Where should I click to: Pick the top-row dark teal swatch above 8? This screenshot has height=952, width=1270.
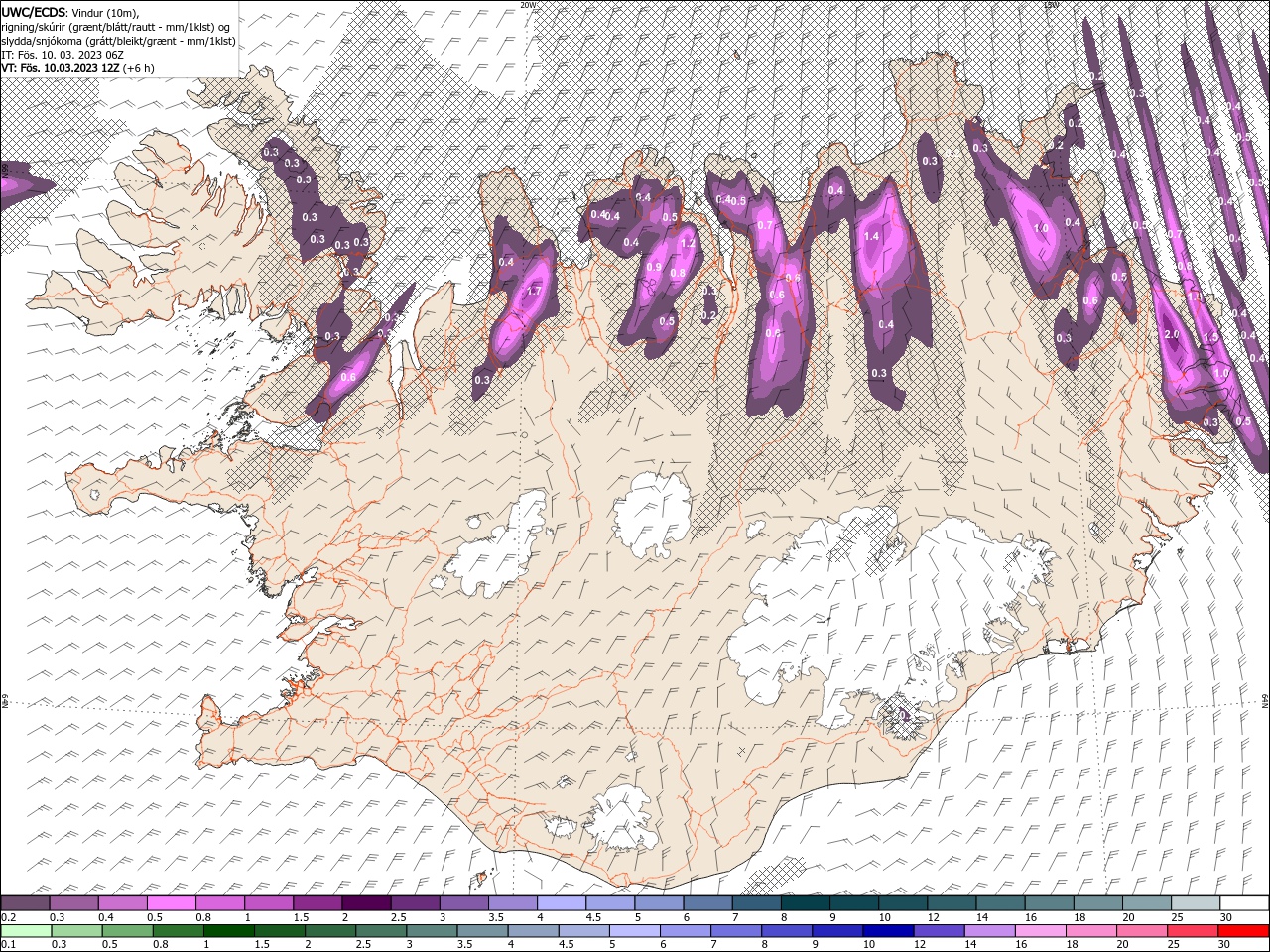[x=806, y=903]
